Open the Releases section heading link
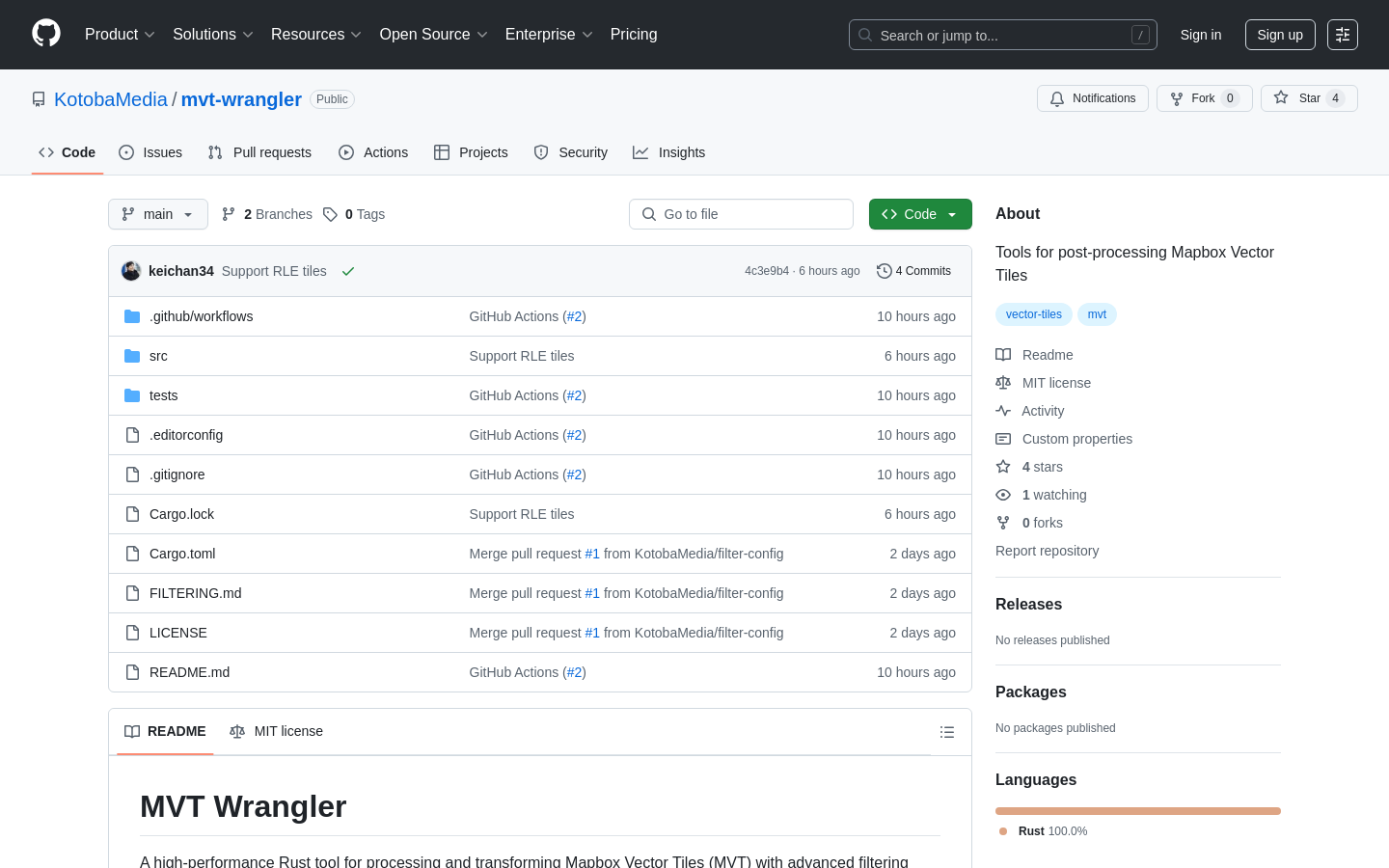The height and width of the screenshot is (868, 1389). coord(1028,605)
